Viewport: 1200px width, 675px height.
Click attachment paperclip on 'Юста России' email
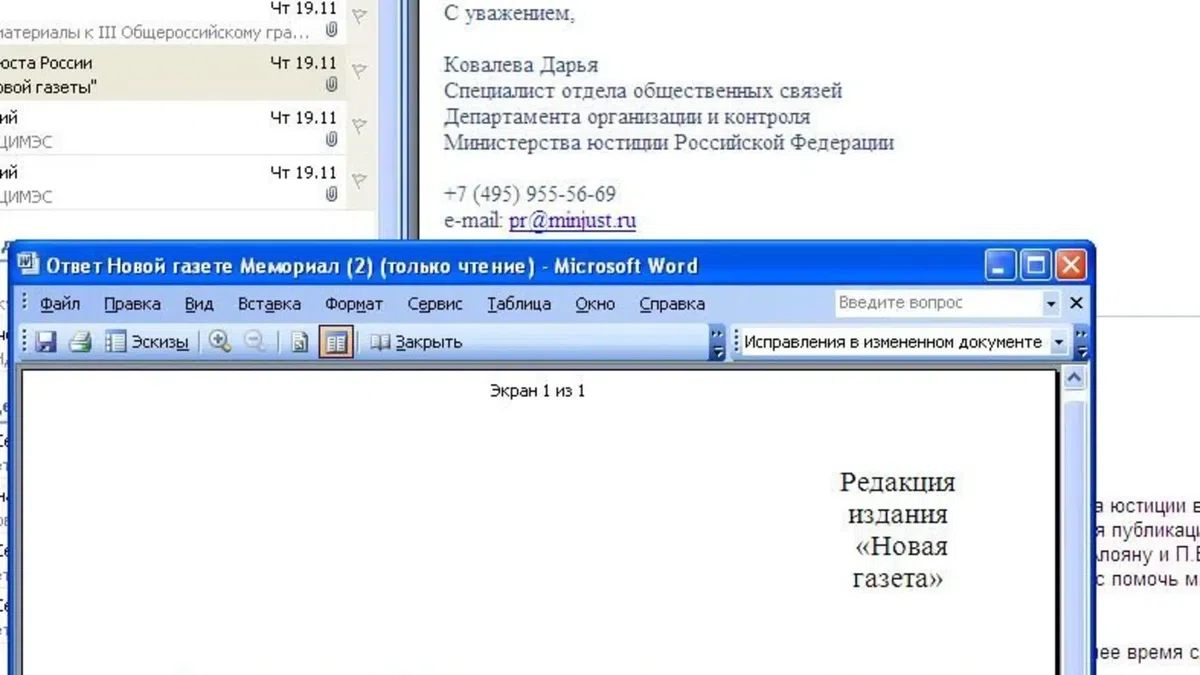click(331, 84)
